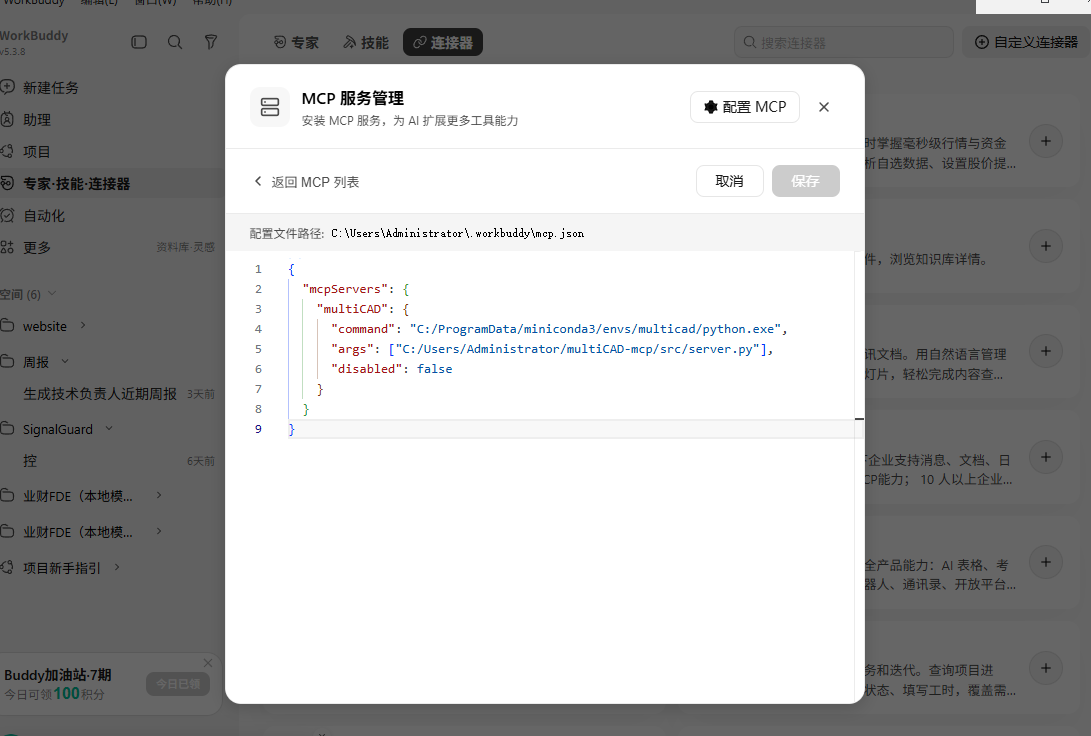The width and height of the screenshot is (1091, 736).
Task: Expand the website folder chevron
Action: click(x=83, y=325)
